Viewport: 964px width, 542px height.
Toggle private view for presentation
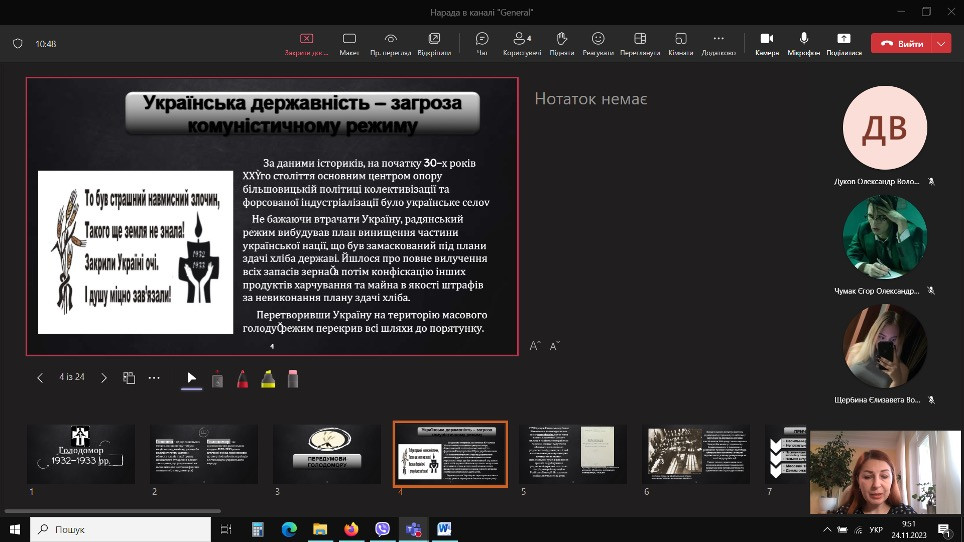[x=391, y=42]
